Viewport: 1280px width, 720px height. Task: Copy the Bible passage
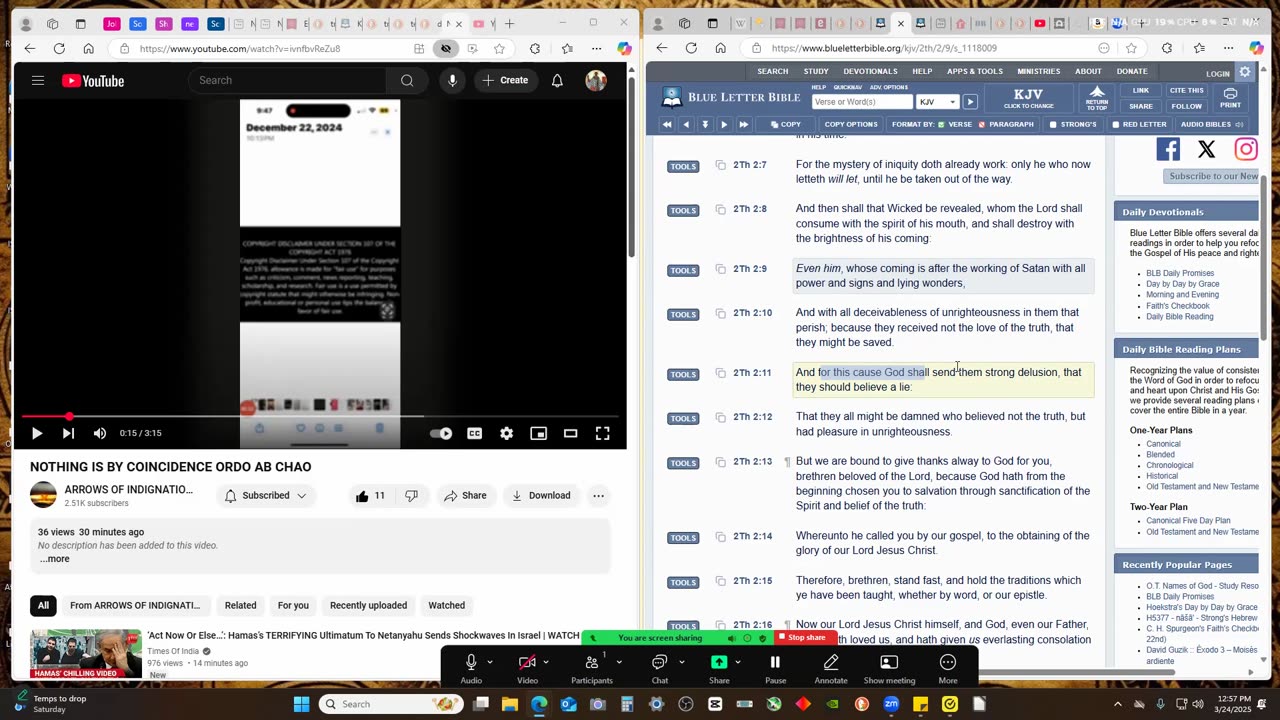[x=785, y=125]
